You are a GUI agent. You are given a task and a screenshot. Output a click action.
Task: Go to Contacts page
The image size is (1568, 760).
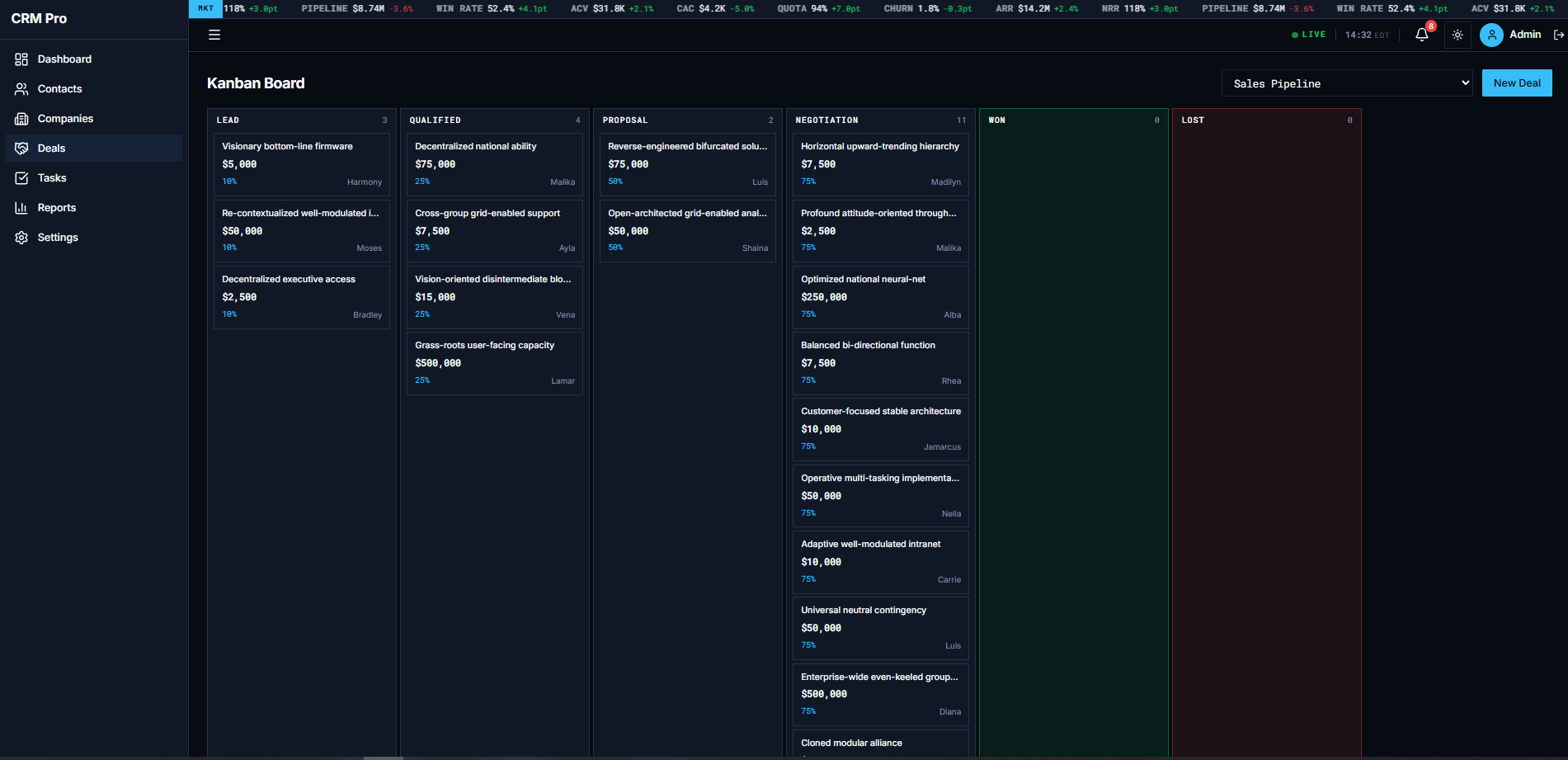point(94,89)
